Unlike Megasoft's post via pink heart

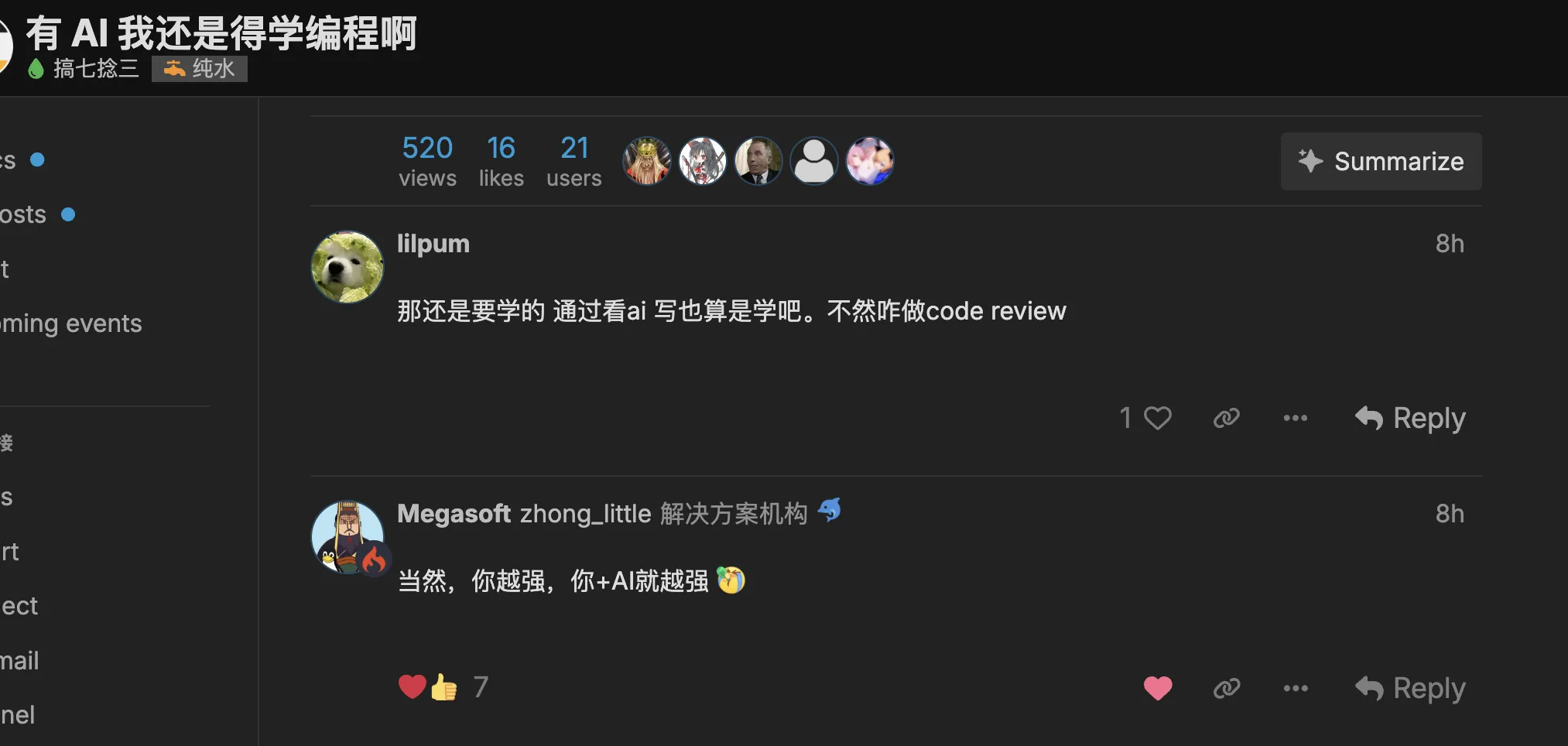click(1157, 688)
